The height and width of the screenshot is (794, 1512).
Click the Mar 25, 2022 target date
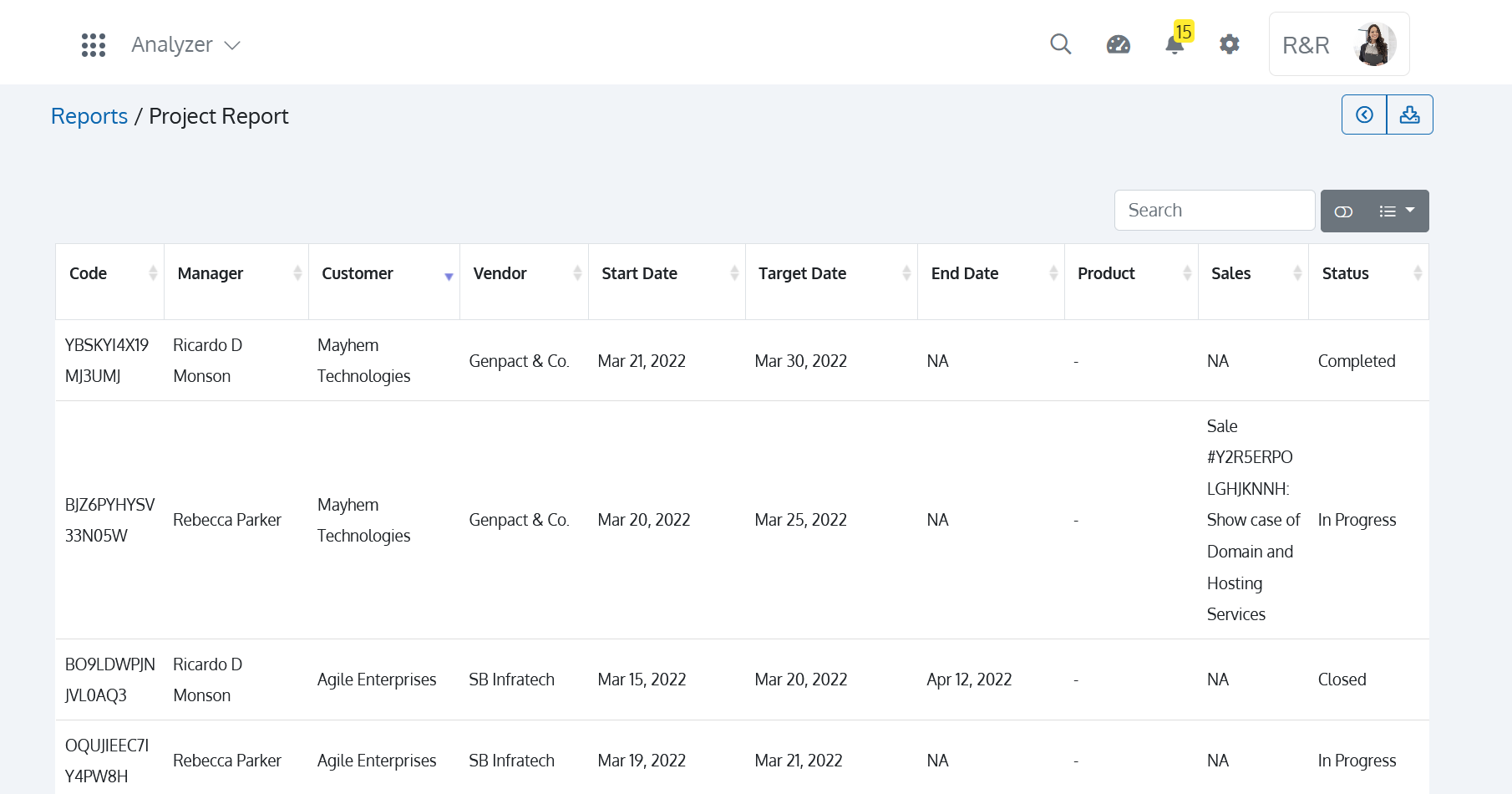pyautogui.click(x=800, y=520)
